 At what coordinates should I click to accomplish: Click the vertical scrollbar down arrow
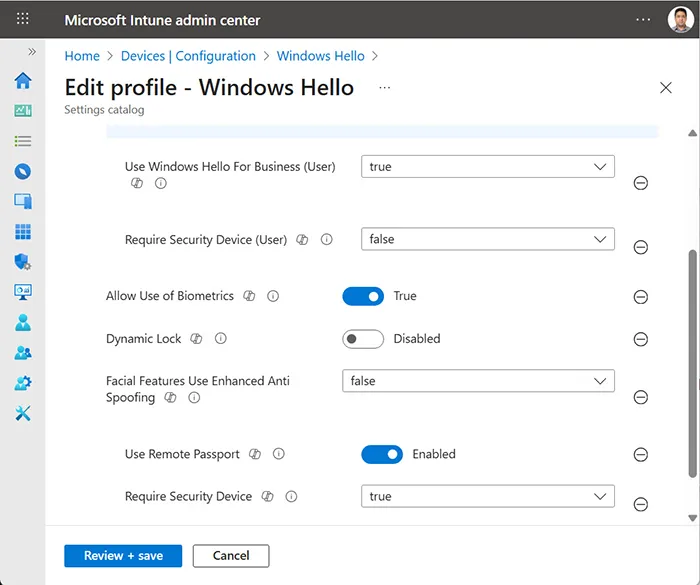point(693,517)
